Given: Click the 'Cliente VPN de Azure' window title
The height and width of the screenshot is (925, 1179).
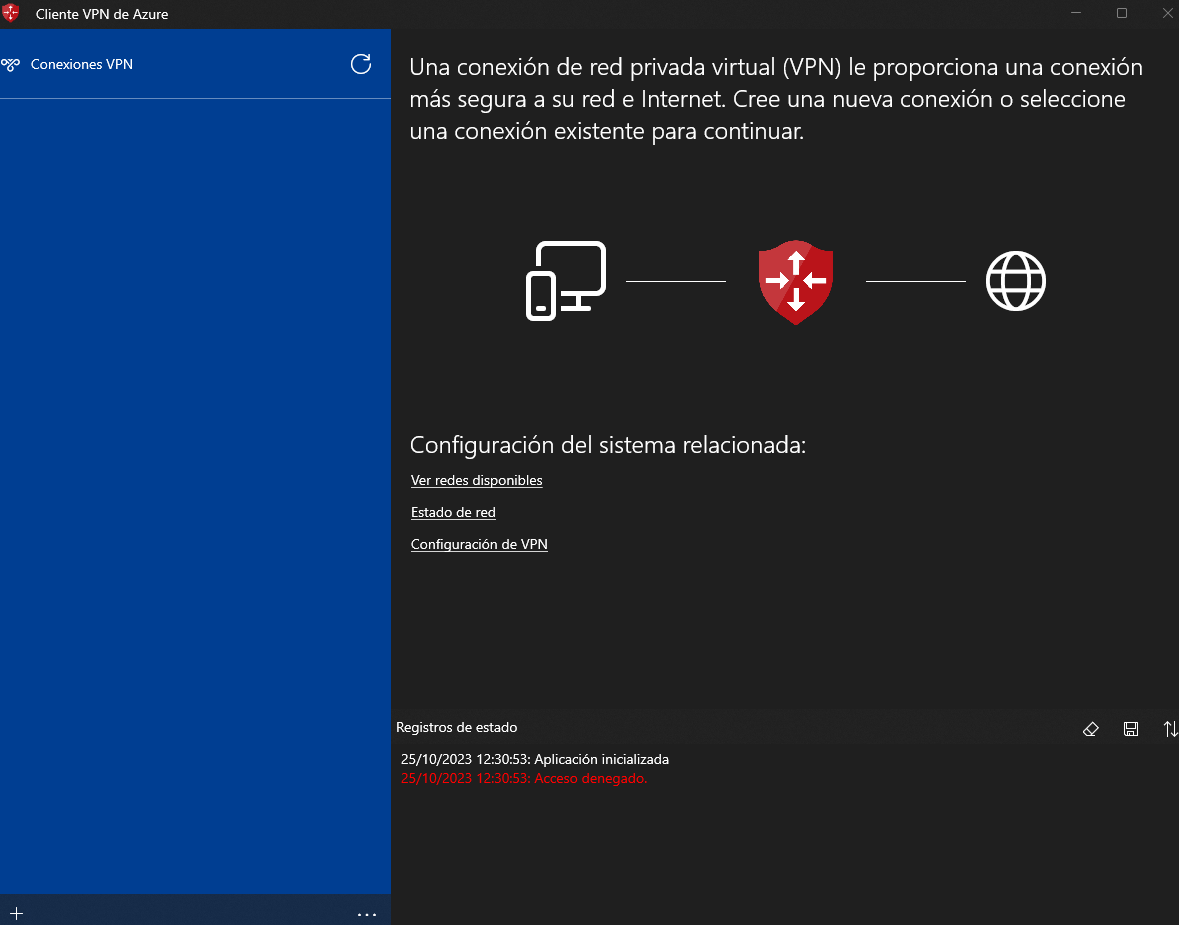Looking at the screenshot, I should tap(102, 14).
